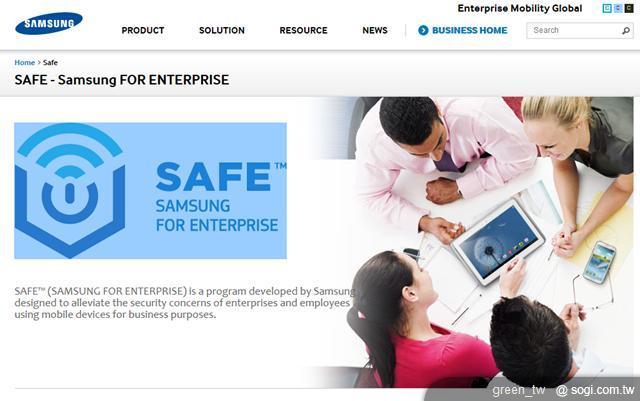The width and height of the screenshot is (640, 401).
Task: Click the SAFE Samsung For Enterprise banner
Action: pyautogui.click(x=151, y=191)
